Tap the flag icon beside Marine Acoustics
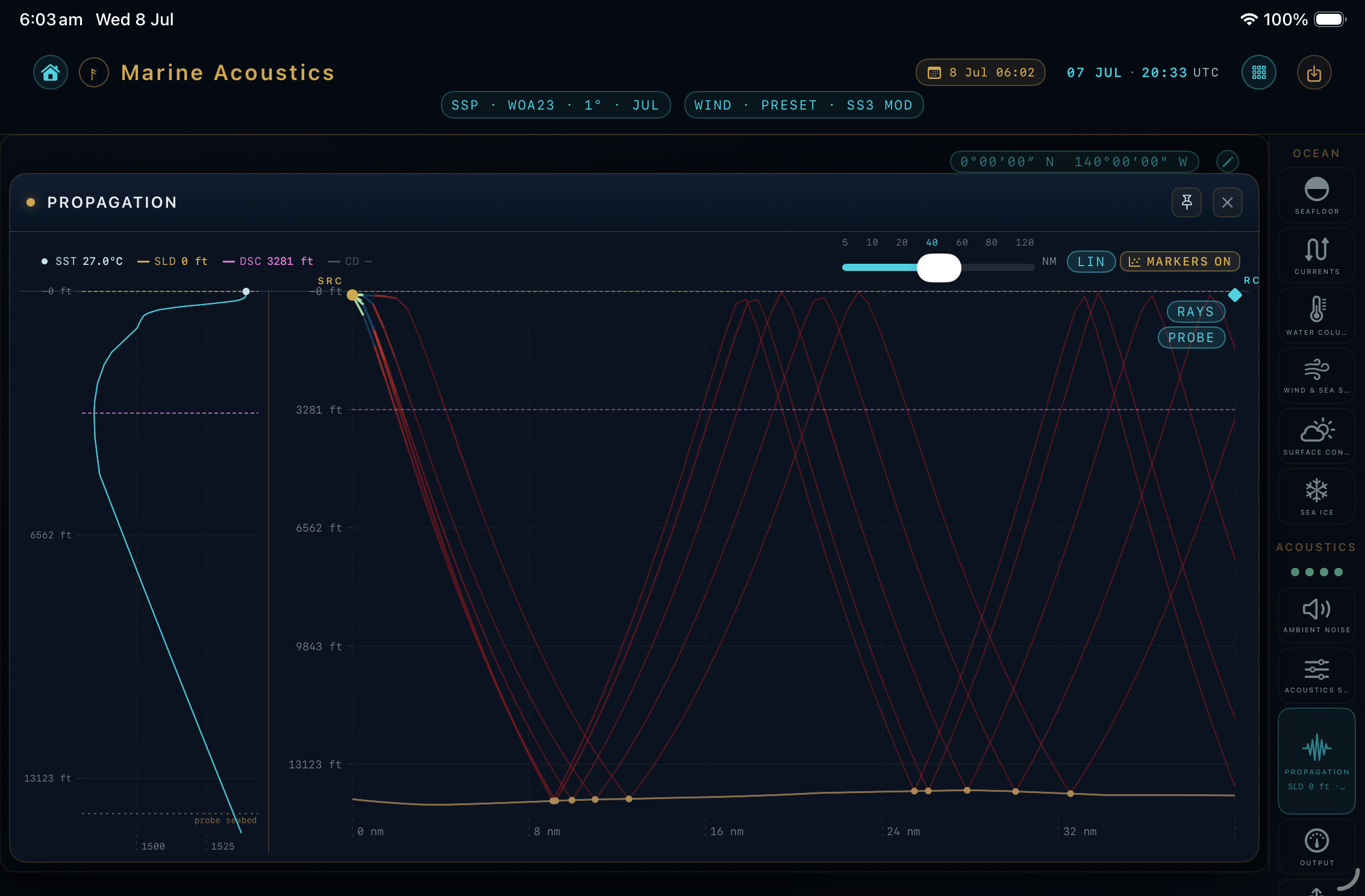Image resolution: width=1365 pixels, height=896 pixels. pos(94,73)
